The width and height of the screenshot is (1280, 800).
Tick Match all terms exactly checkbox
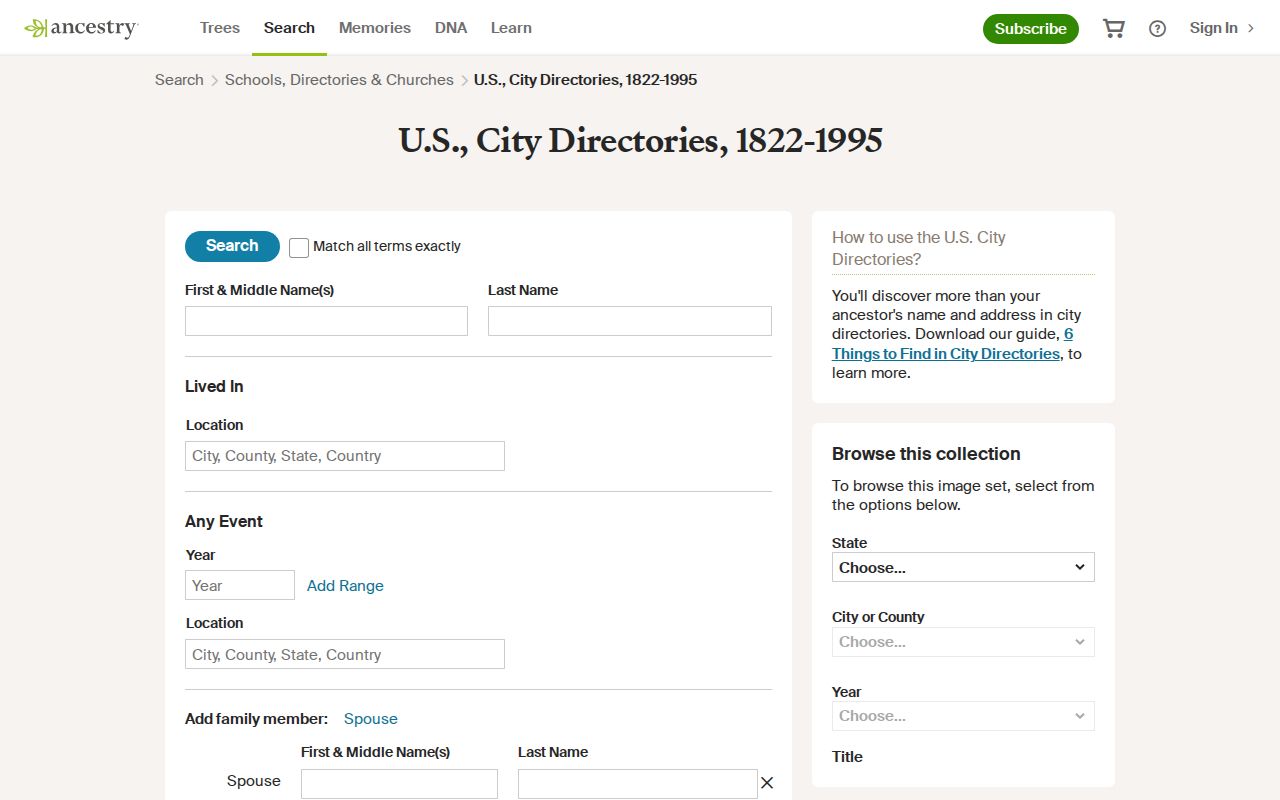click(x=299, y=247)
